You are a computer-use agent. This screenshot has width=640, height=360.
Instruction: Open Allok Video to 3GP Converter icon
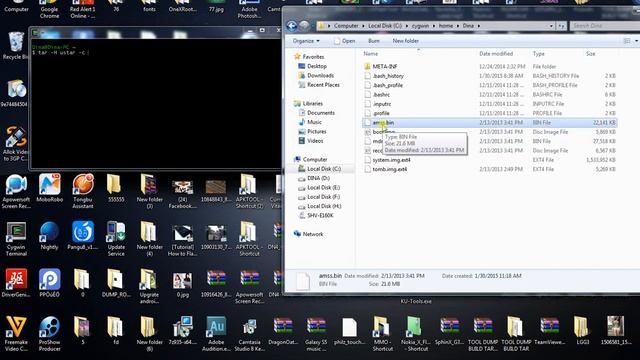coord(16,144)
